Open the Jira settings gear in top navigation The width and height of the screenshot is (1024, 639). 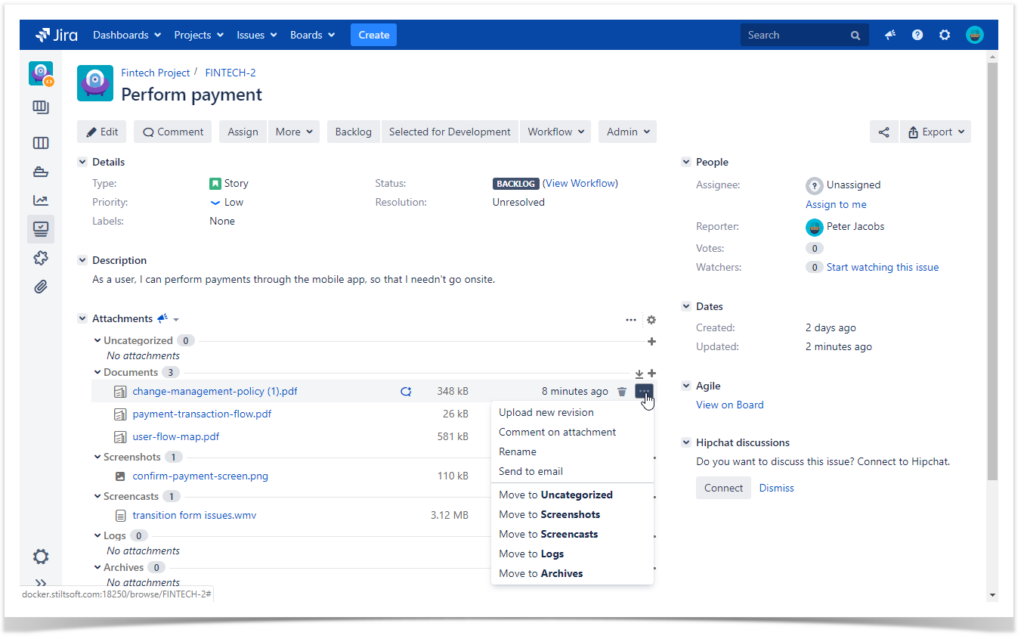pyautogui.click(x=944, y=34)
